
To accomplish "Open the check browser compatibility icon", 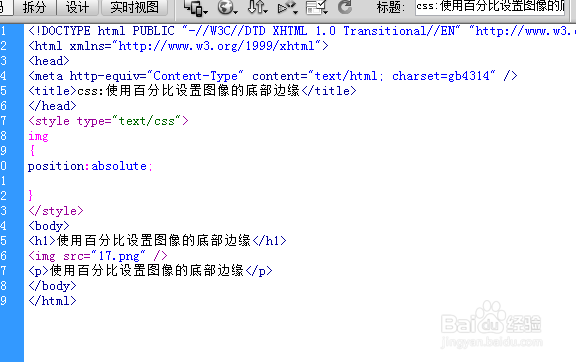I will click(316, 7).
